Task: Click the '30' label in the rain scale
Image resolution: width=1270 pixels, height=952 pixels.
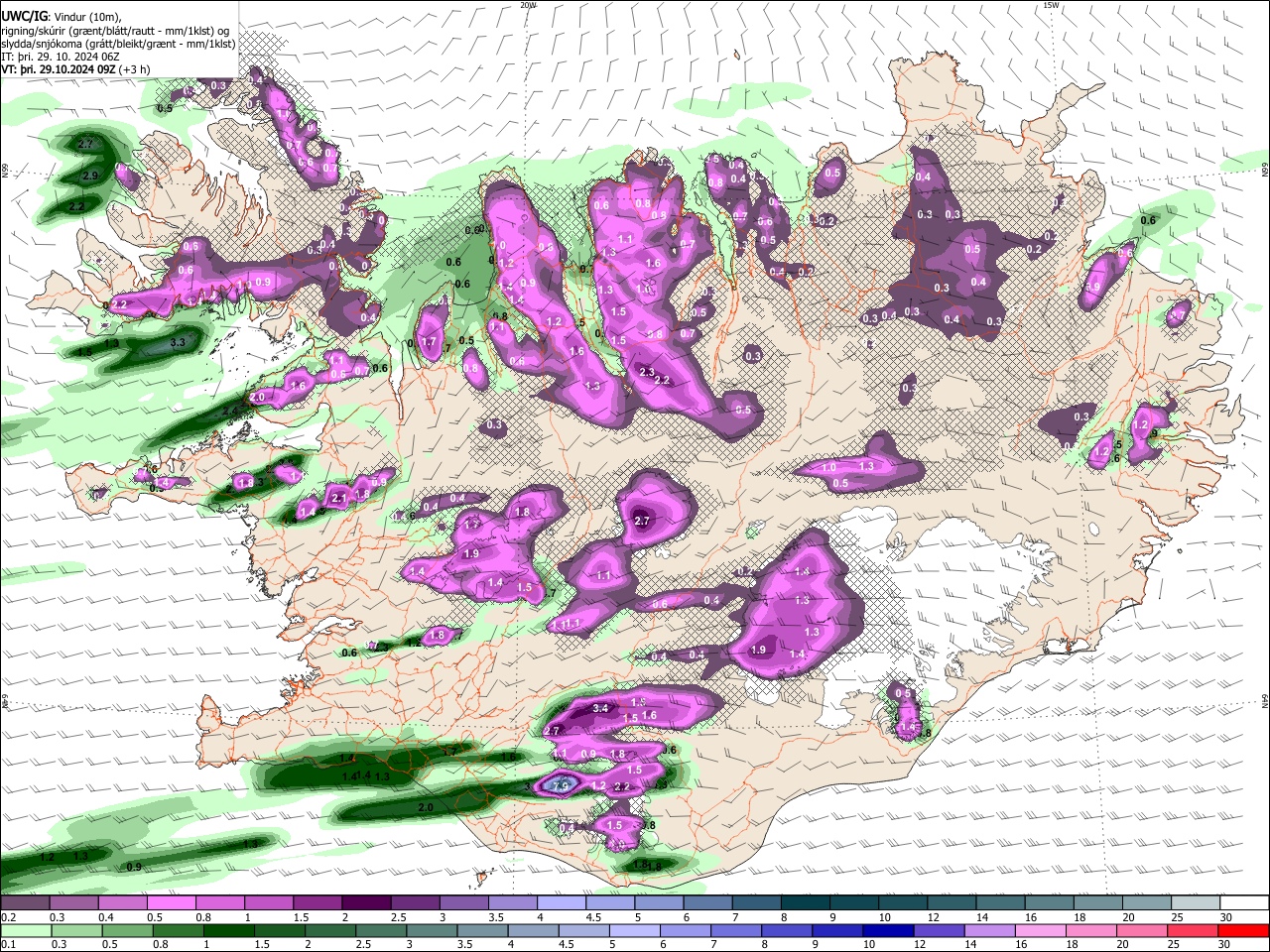Action: point(1226,945)
